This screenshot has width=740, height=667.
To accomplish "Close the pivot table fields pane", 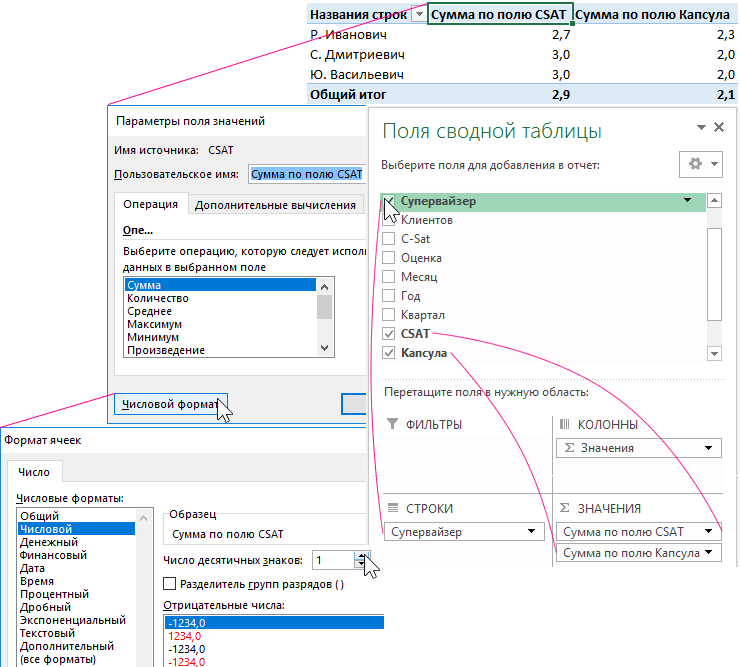I will pyautogui.click(x=717, y=127).
